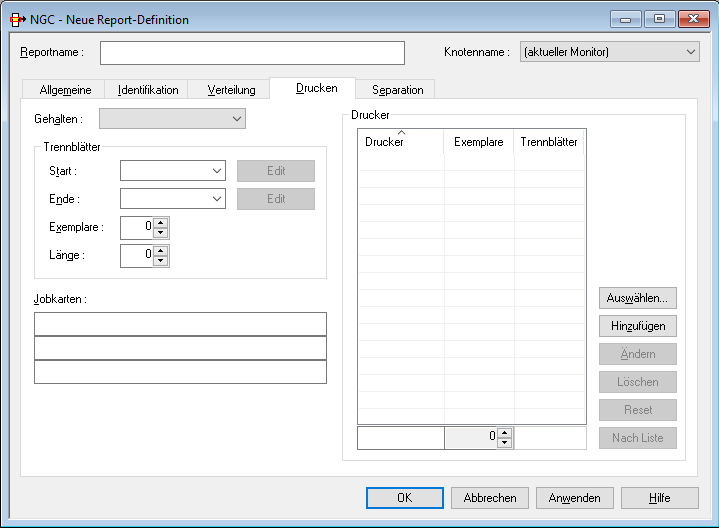
Task: Increase the Exemplare value under Trennblätter
Action: pos(161,223)
